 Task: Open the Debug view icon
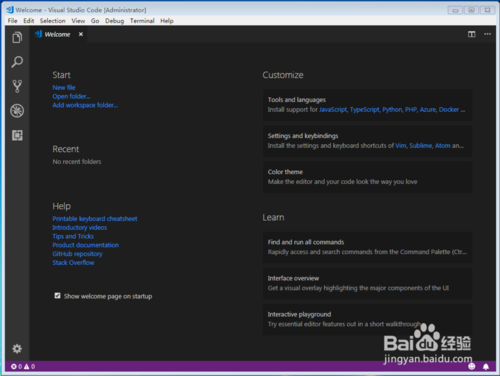click(x=17, y=111)
